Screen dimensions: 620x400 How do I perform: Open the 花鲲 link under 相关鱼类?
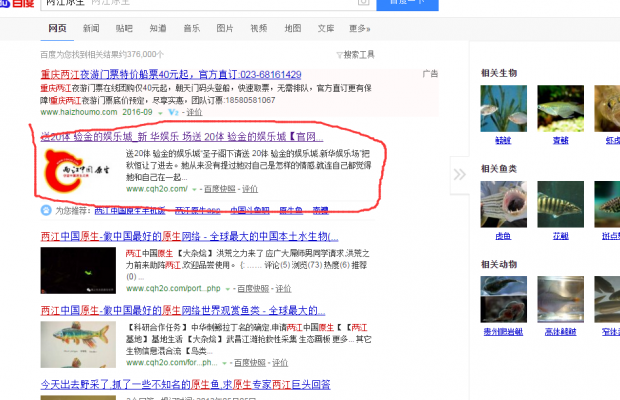click(561, 236)
